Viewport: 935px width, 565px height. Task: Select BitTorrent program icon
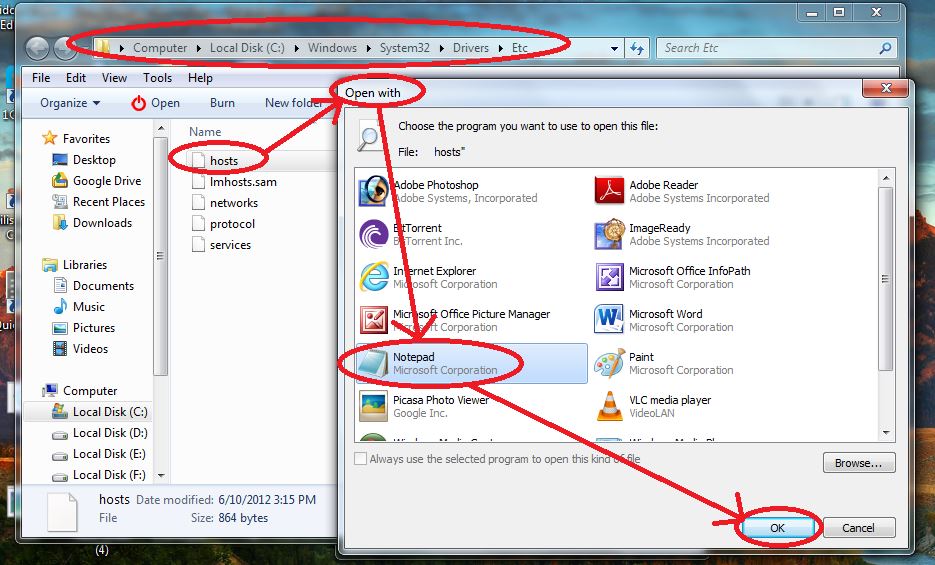374,234
